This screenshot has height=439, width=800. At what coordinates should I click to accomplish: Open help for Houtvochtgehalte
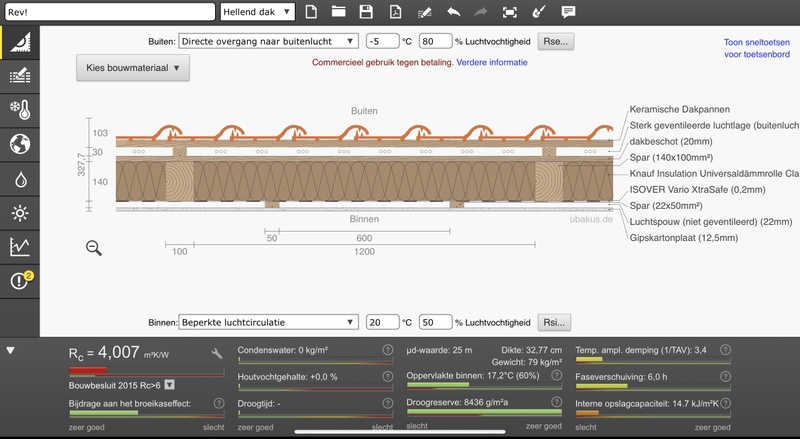click(x=388, y=376)
